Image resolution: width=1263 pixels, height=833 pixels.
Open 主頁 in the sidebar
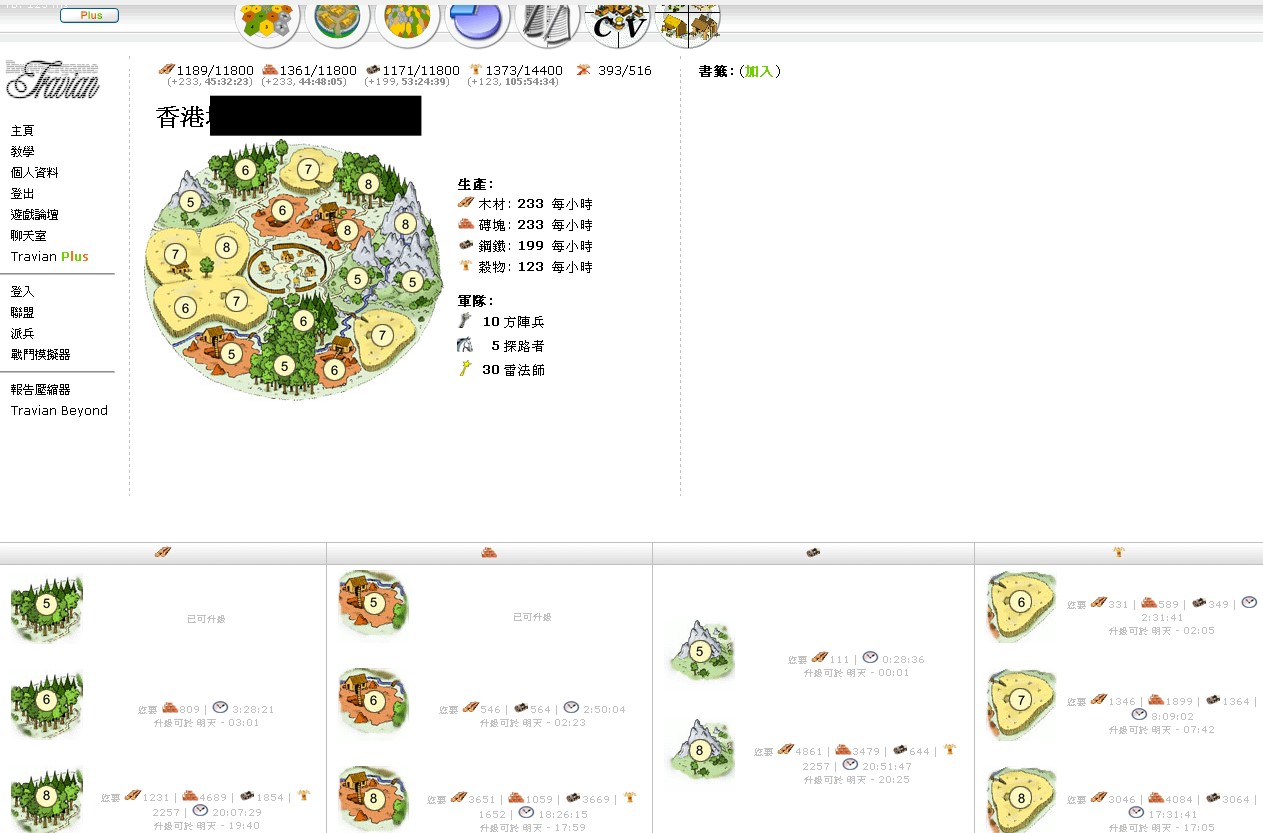[23, 131]
